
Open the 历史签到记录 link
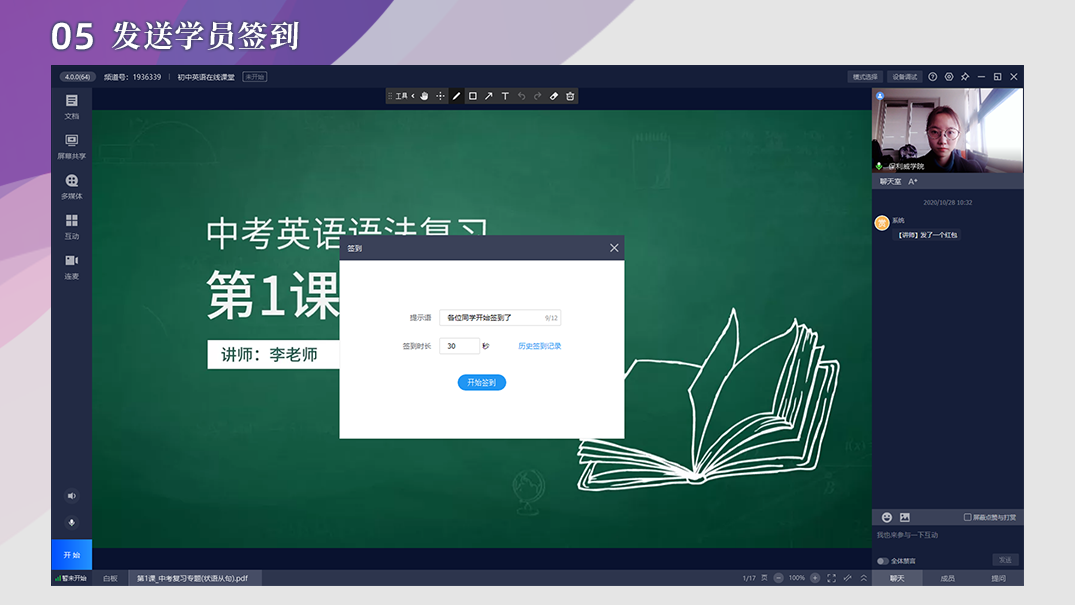point(540,346)
